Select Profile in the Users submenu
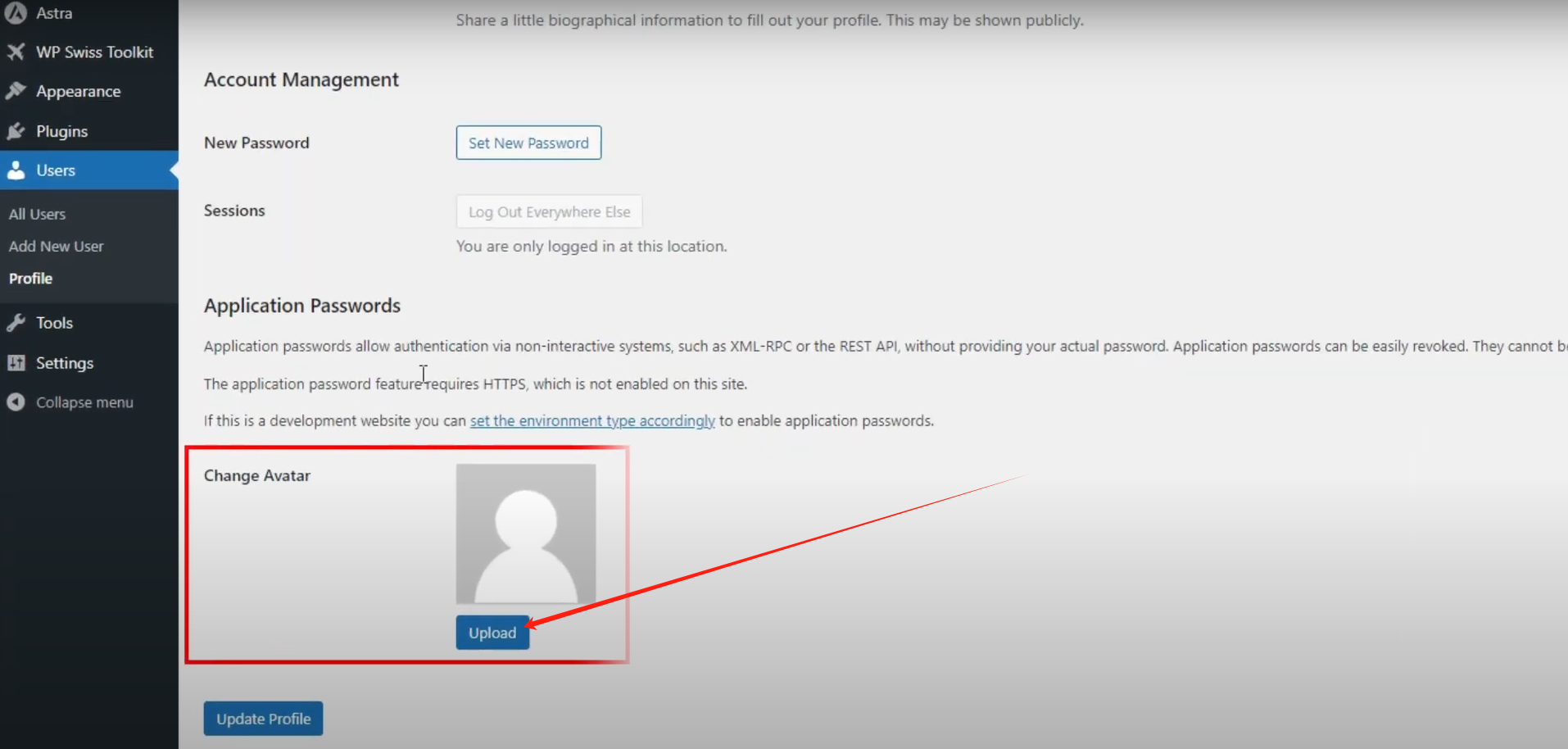The height and width of the screenshot is (749, 1568). pyautogui.click(x=30, y=278)
